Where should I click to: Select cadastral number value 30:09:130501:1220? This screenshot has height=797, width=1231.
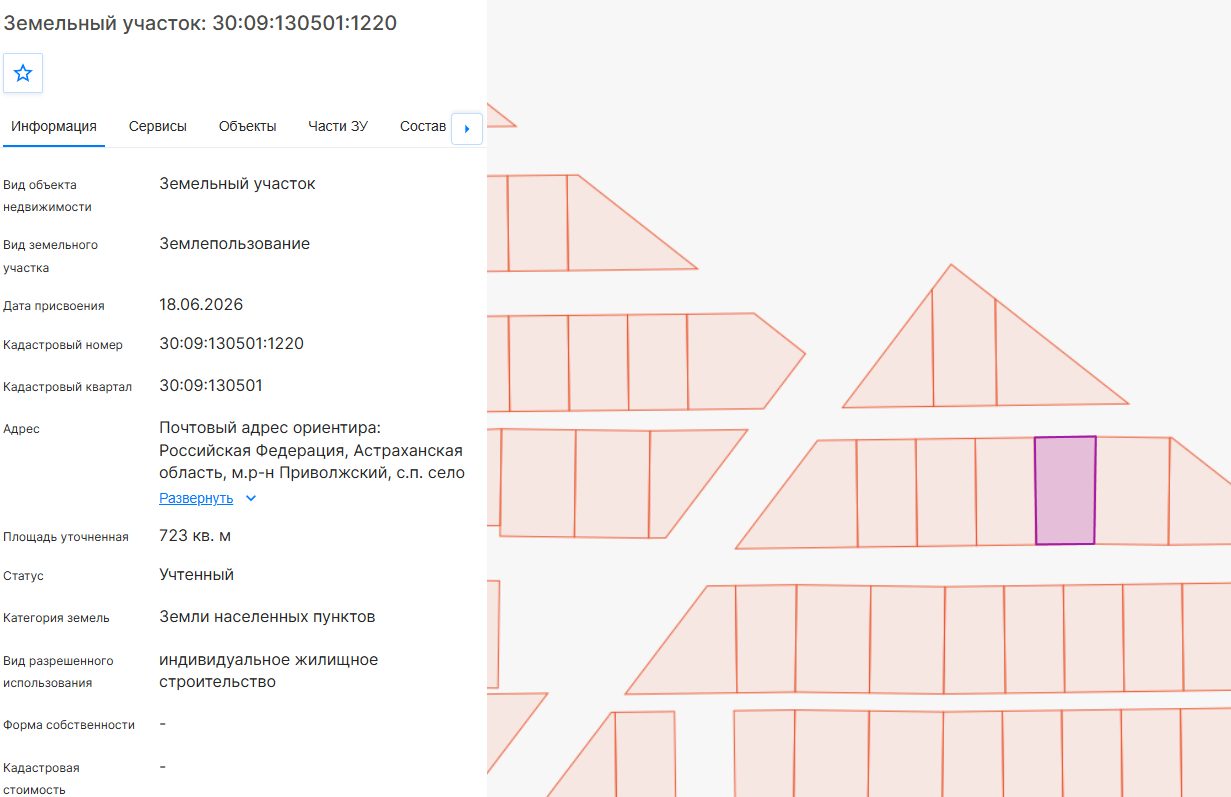(x=231, y=344)
